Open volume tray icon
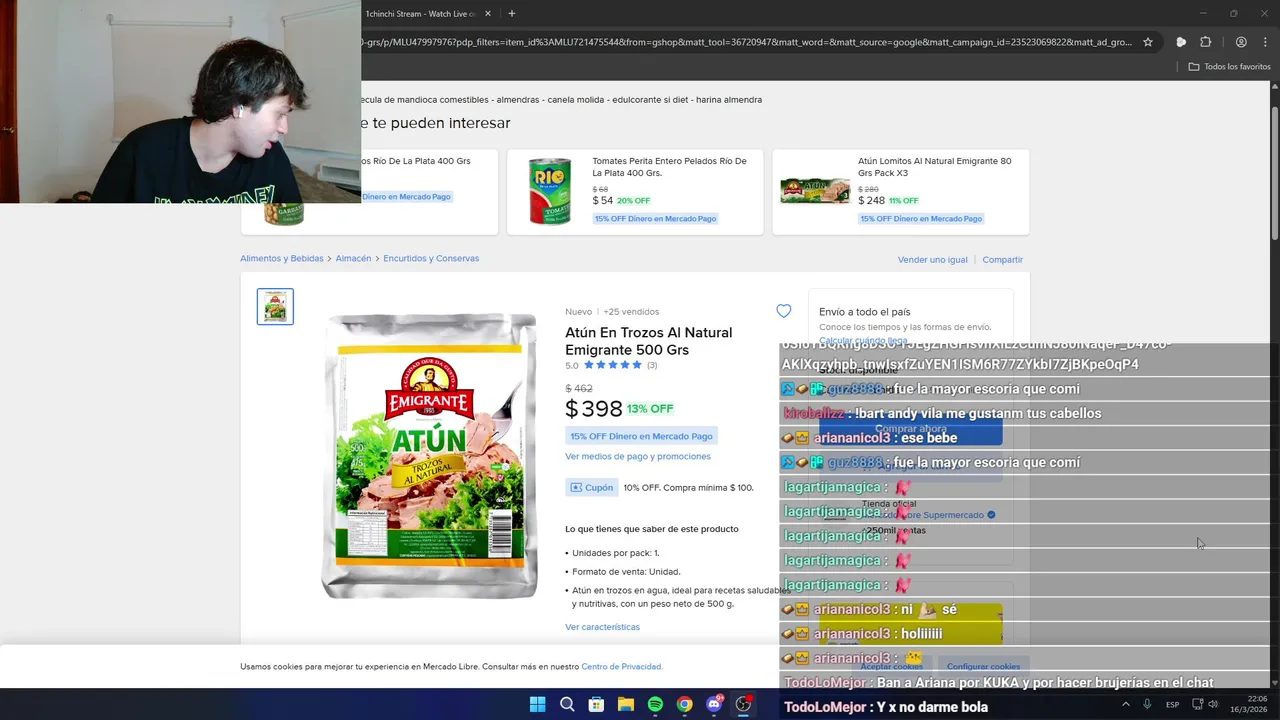1280x720 pixels. click(x=1213, y=704)
